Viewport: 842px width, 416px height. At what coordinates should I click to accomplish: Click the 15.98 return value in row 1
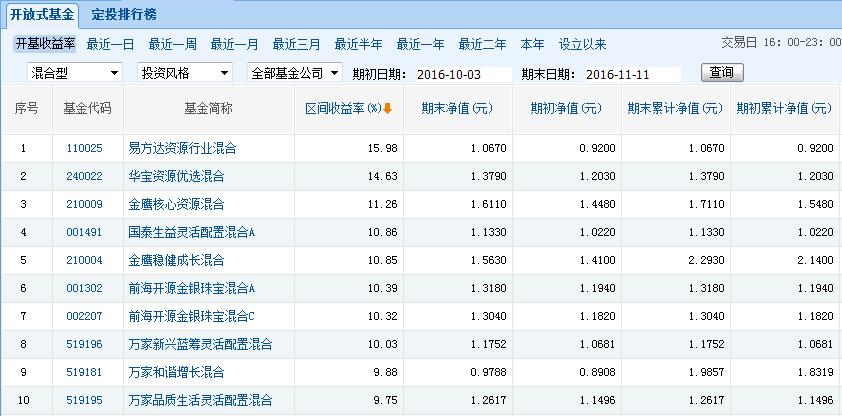coord(384,149)
